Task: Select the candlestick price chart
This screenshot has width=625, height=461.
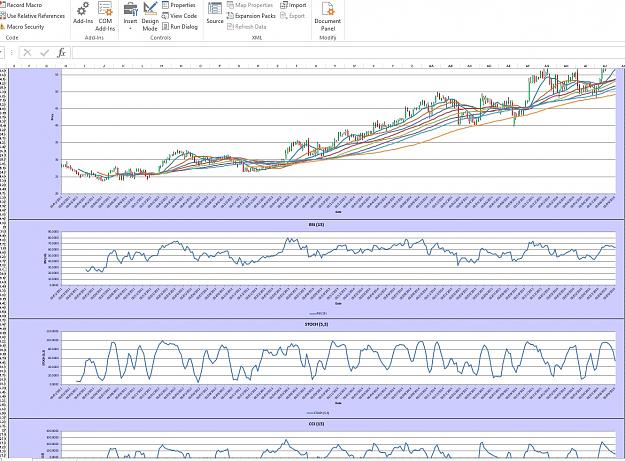Action: 316,143
